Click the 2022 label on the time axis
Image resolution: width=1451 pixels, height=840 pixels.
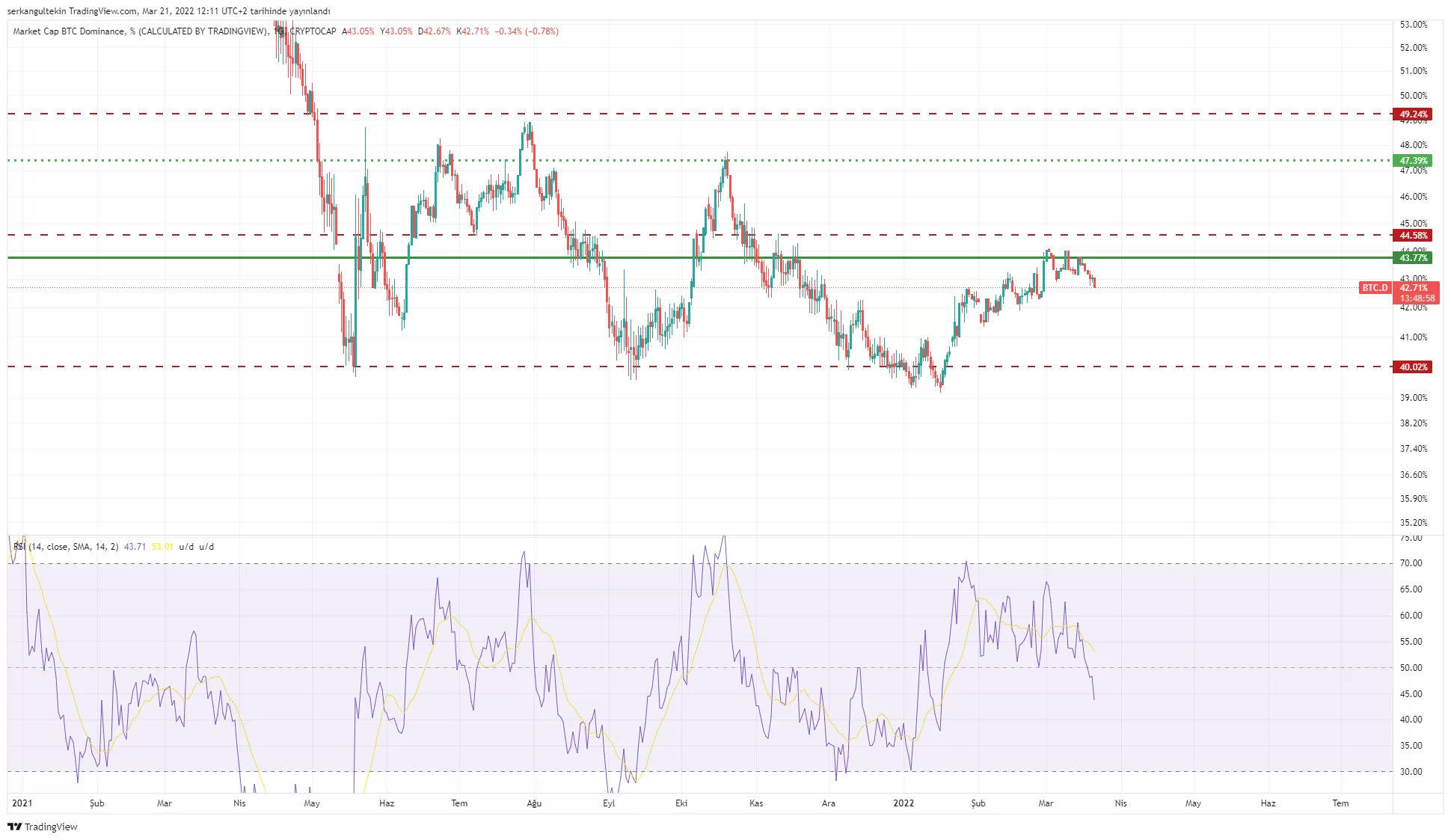[904, 803]
